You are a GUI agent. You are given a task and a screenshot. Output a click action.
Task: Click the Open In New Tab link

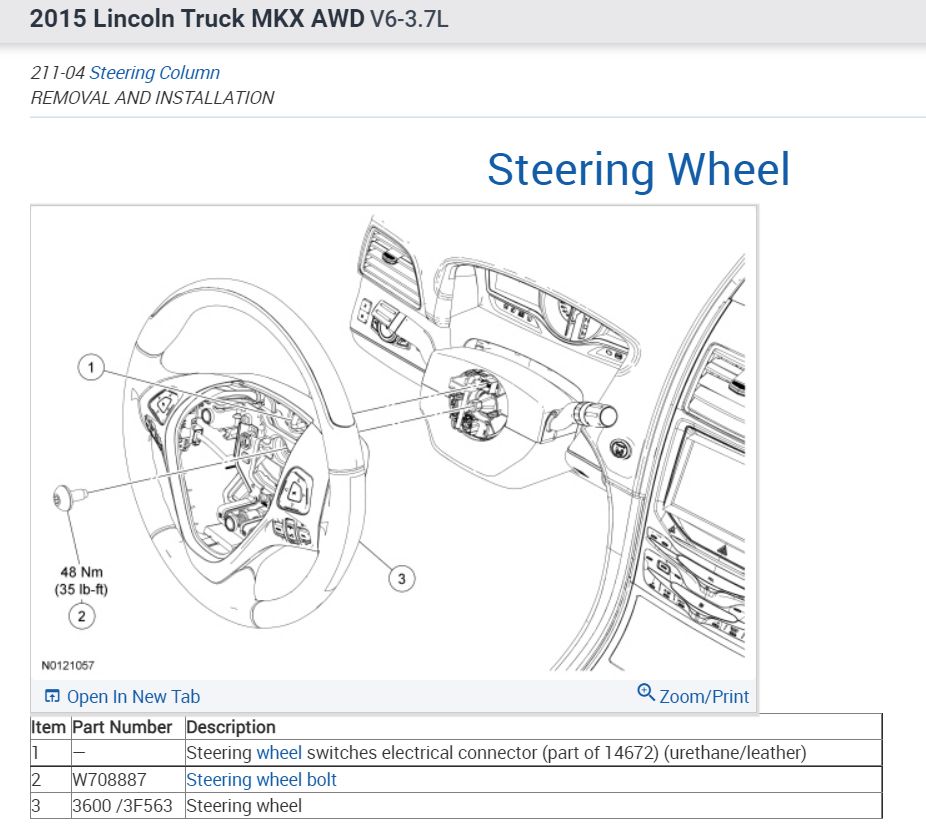pos(133,697)
